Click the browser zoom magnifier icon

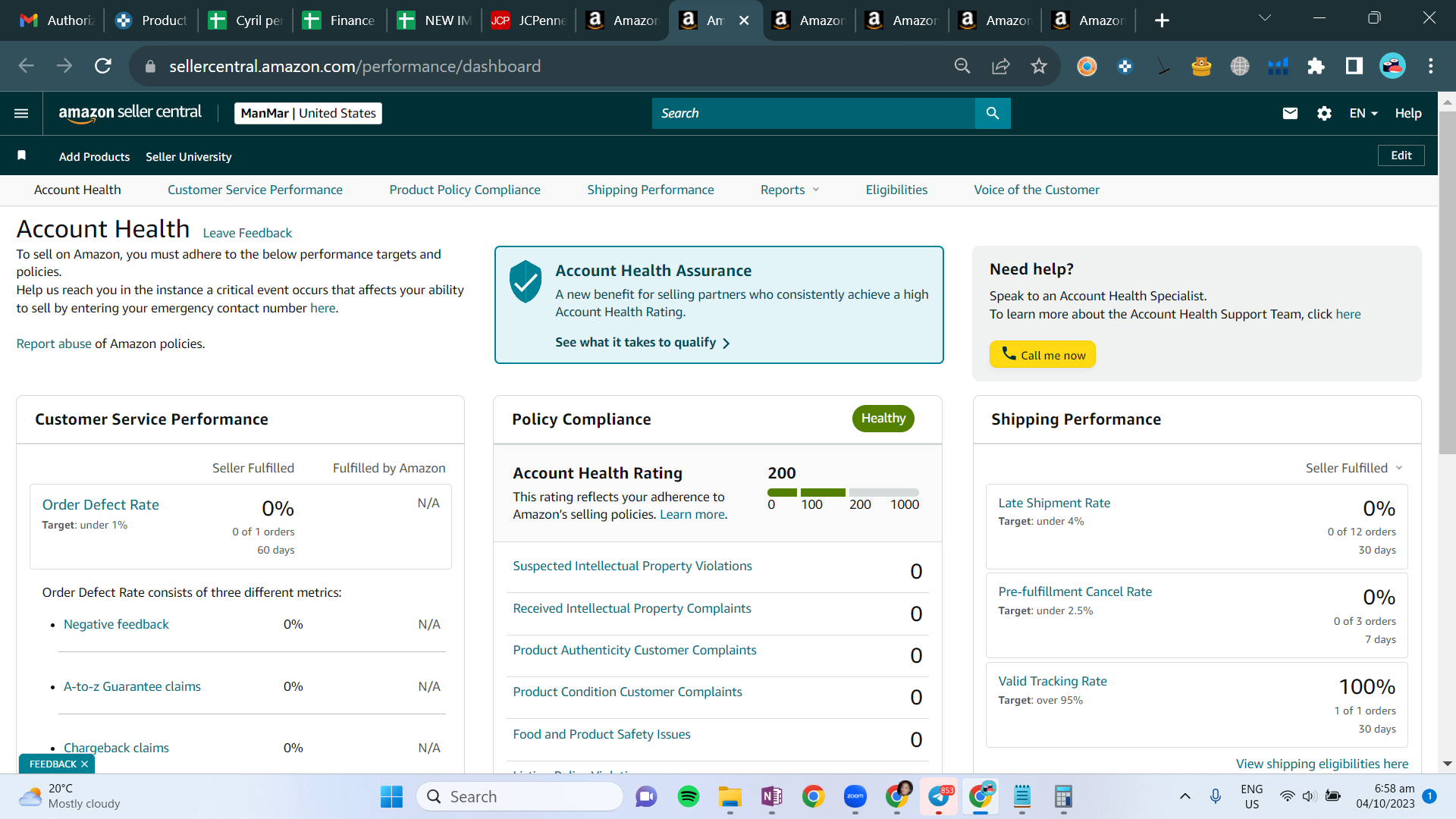[962, 67]
